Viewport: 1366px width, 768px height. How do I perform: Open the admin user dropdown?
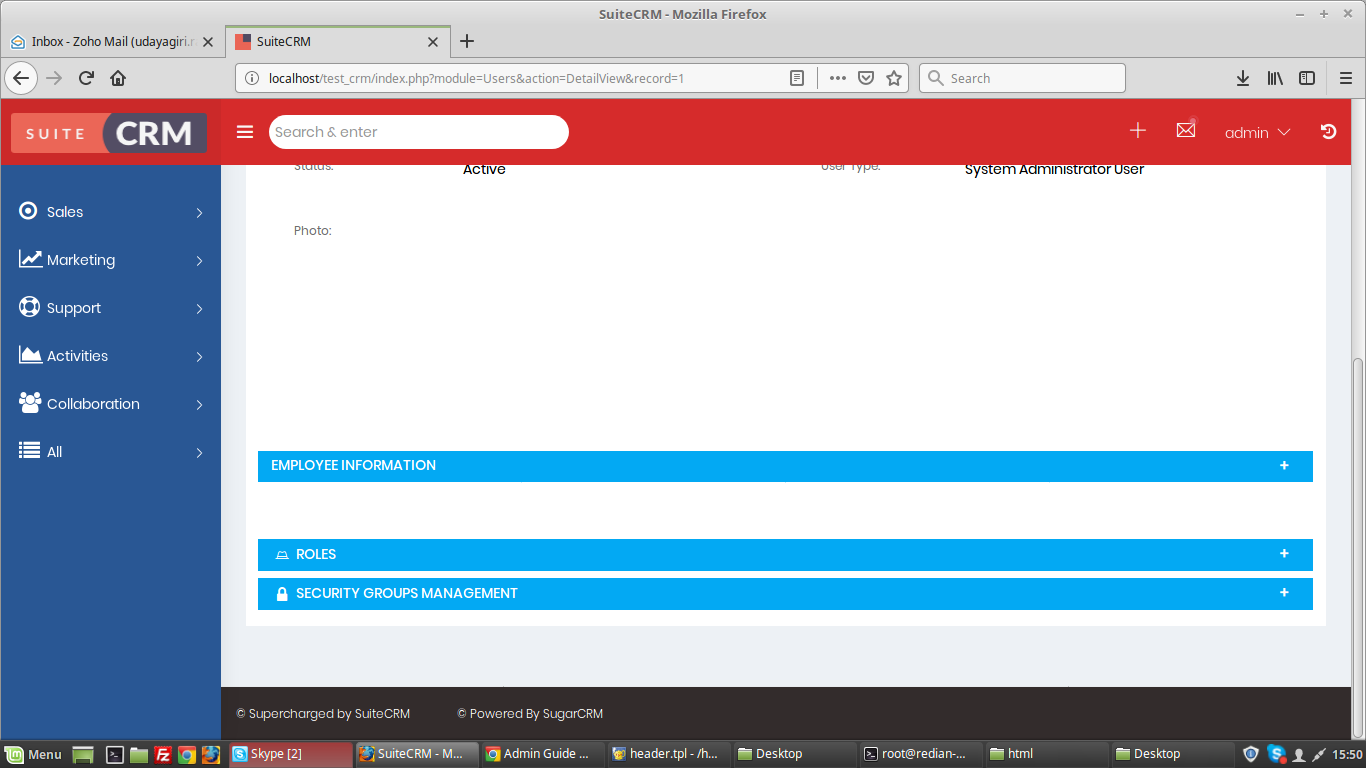[x=1257, y=132]
